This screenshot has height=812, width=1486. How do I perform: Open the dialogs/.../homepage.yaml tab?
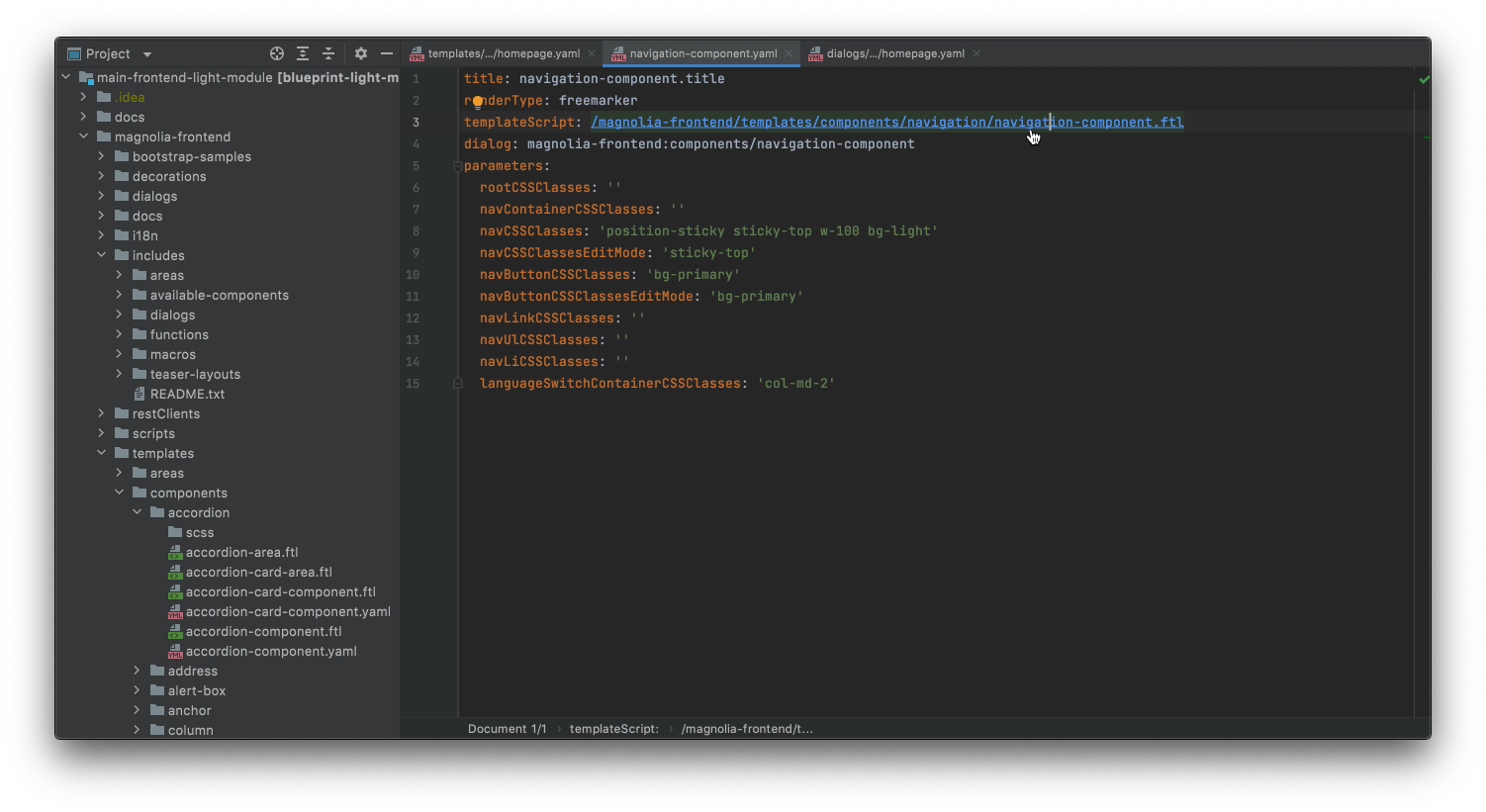click(892, 53)
